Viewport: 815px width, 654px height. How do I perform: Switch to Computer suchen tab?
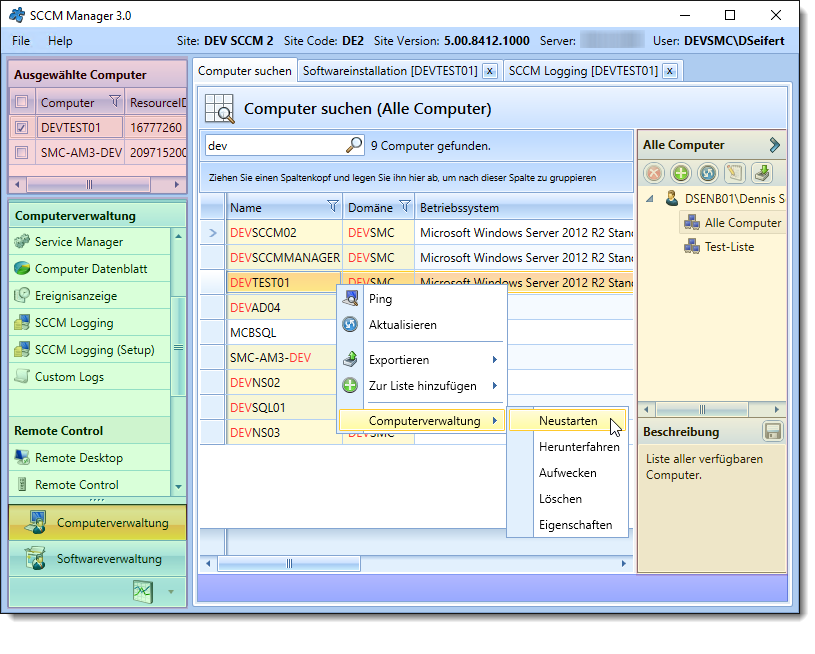pos(245,71)
